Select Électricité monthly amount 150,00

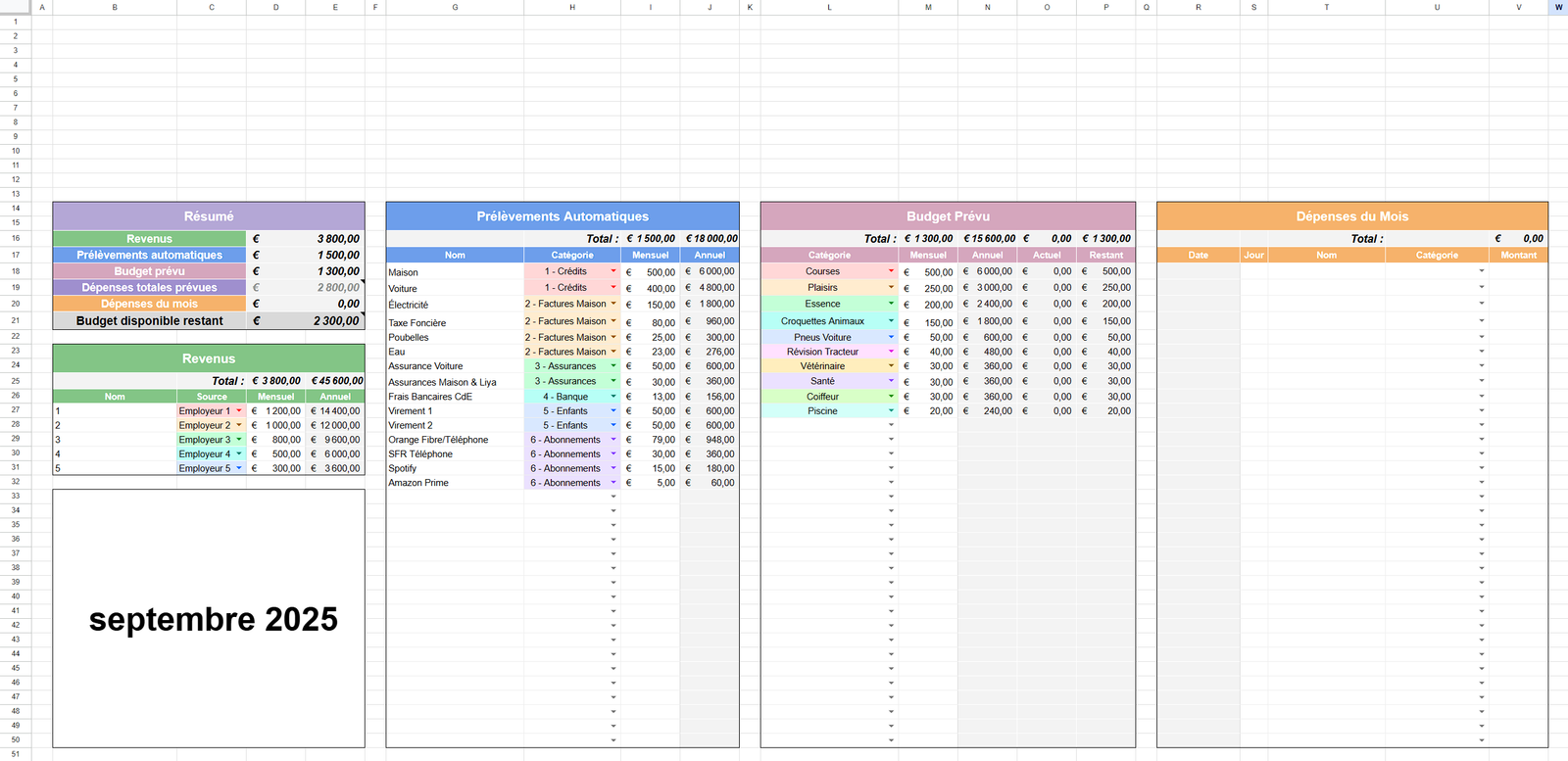[651, 305]
